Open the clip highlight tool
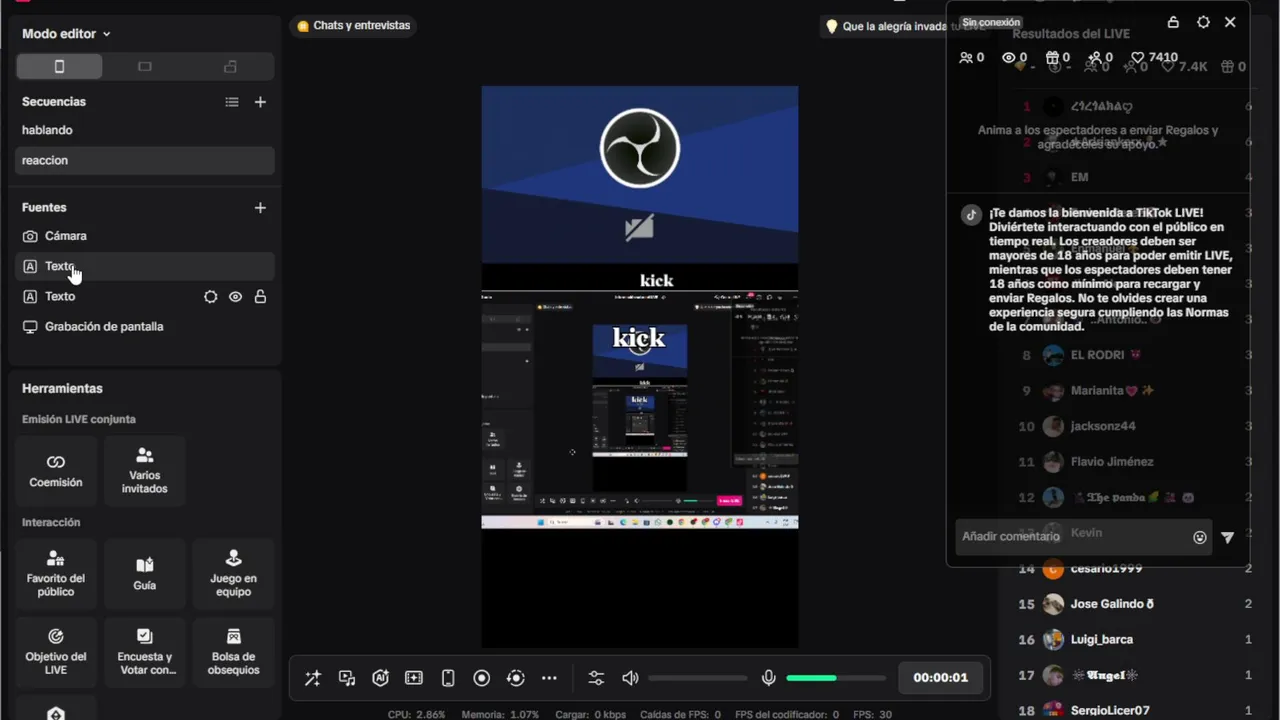Screen dimensions: 1280x720 [x=414, y=678]
